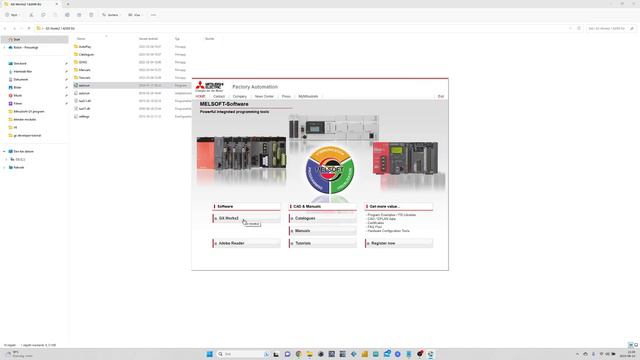This screenshot has width=640, height=360.
Task: Click the Register now button
Action: [x=399, y=243]
